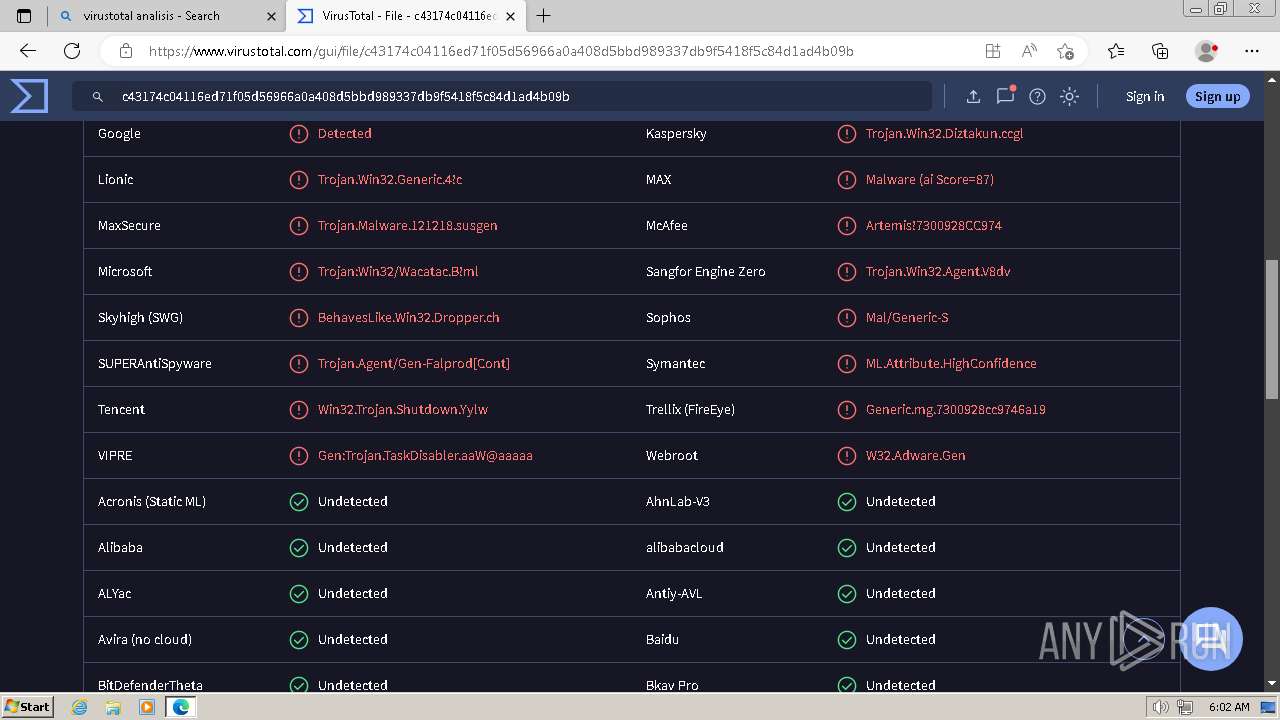The image size is (1280, 720).
Task: Click the Trojan:Win32/Wacatac.B!ml result
Action: [398, 272]
